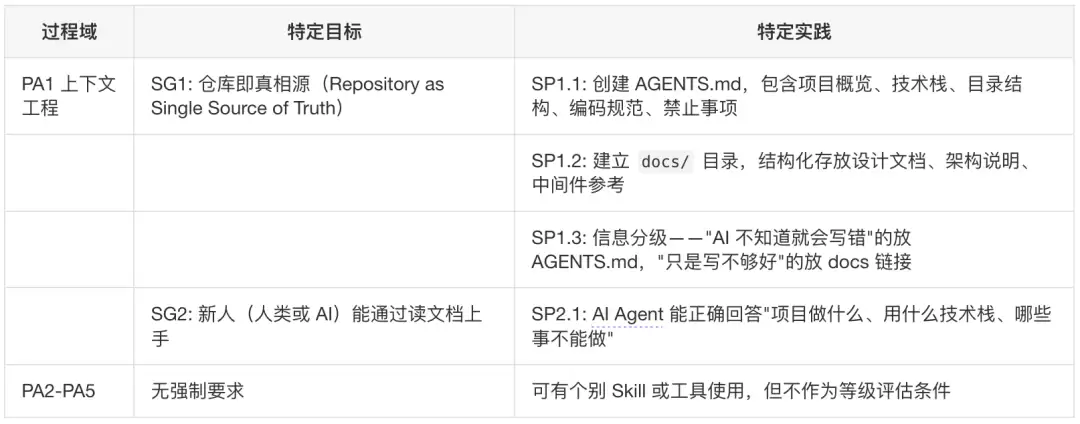Click the empty 过程域 cell beside SP1.2
The image size is (1080, 424).
tap(69, 173)
